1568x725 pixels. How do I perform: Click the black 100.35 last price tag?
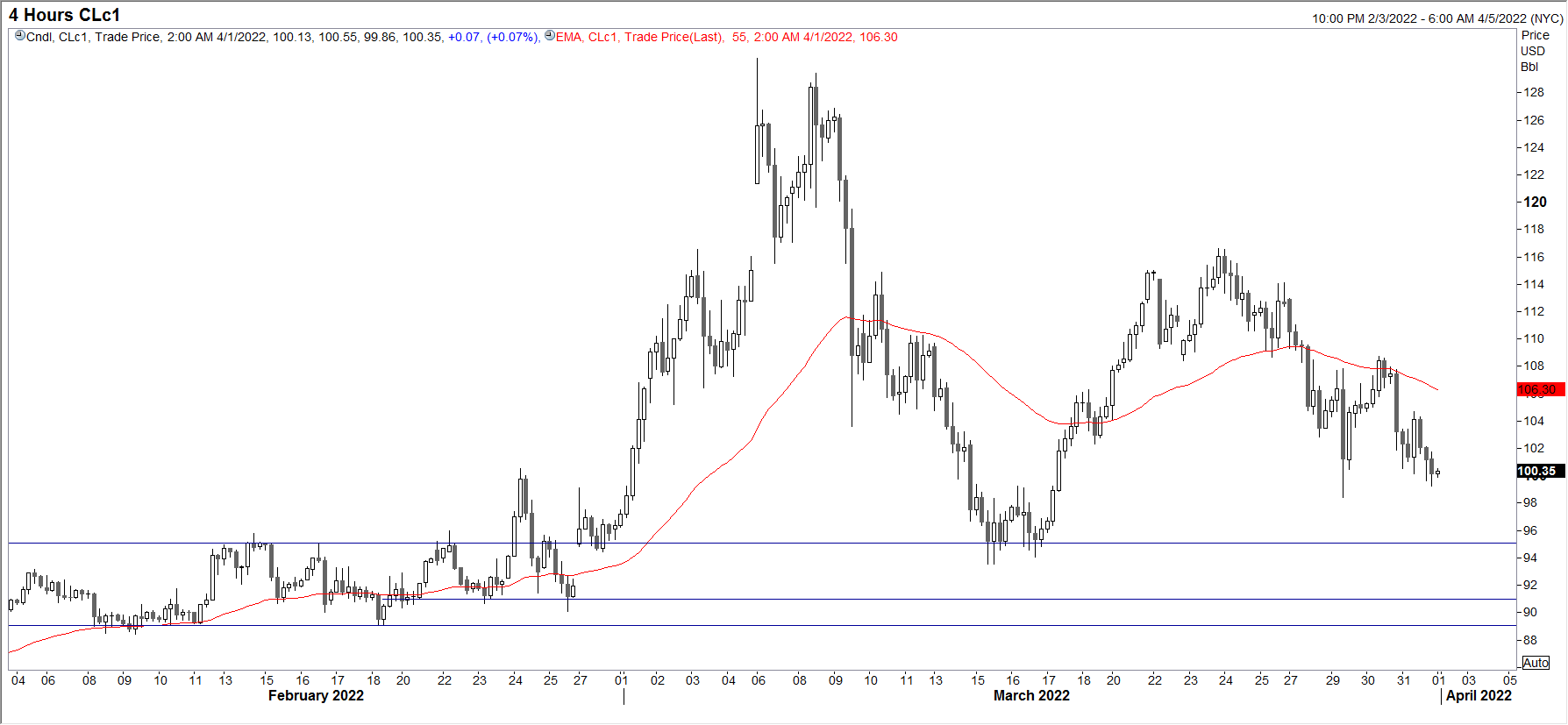1540,471
